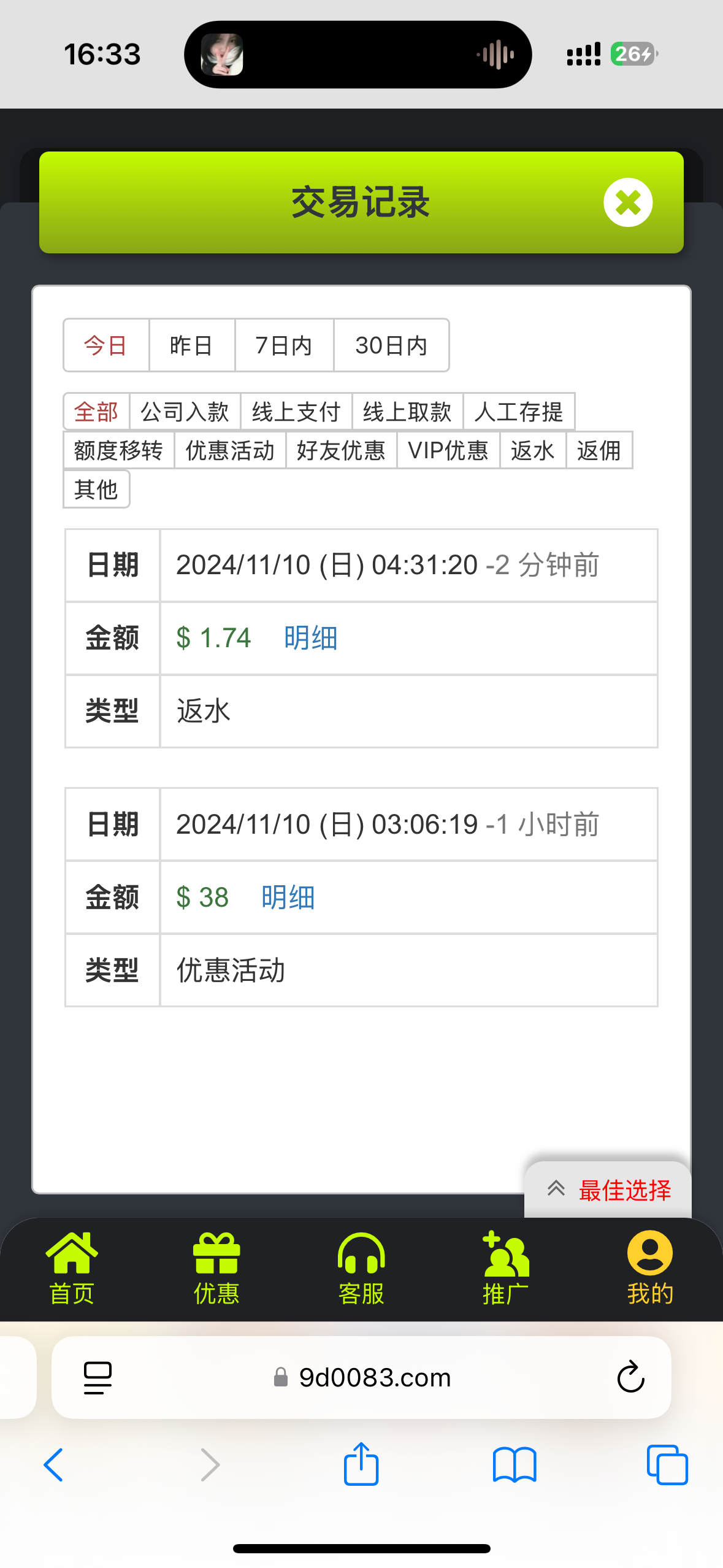
Task: Tap the Safari share icon
Action: pos(361,1464)
